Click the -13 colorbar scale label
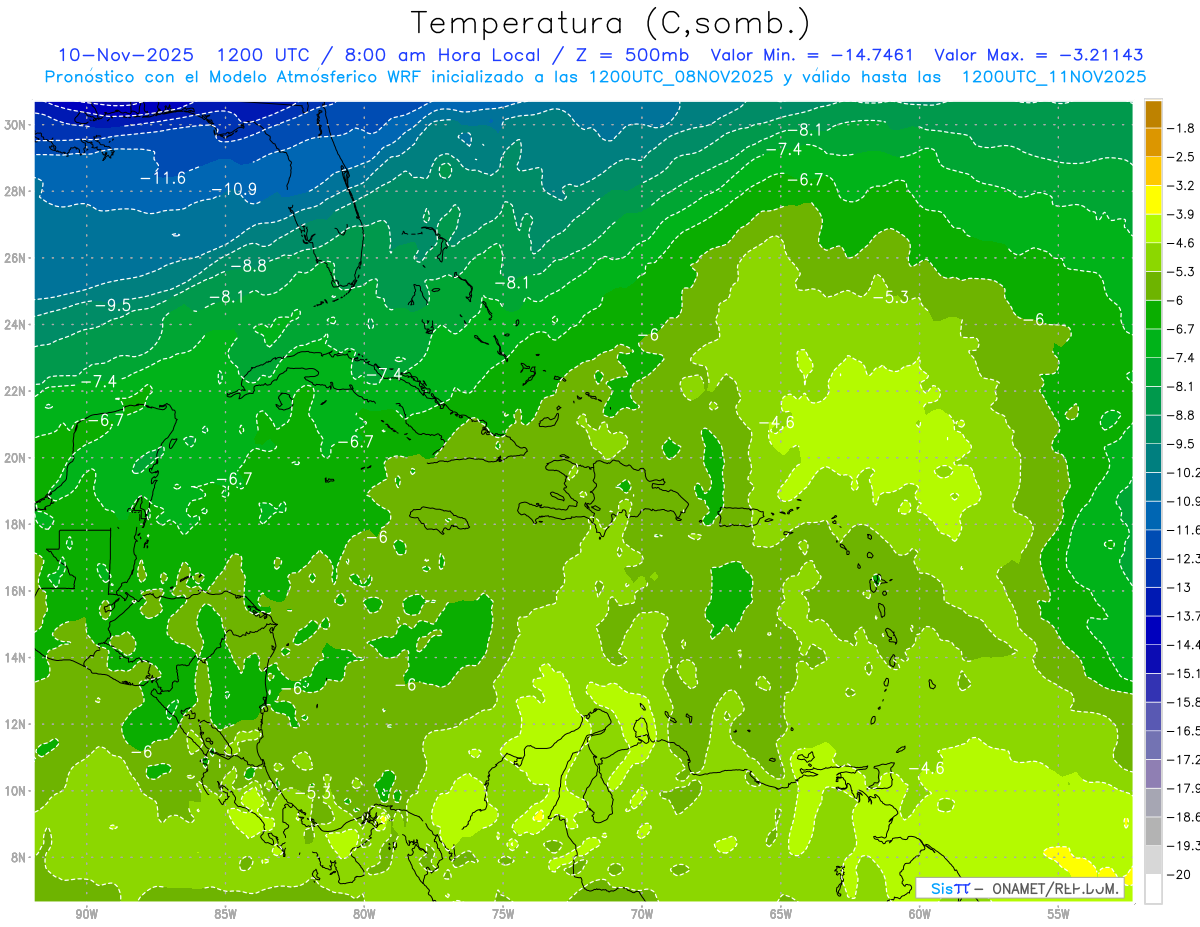The width and height of the screenshot is (1200, 927). coord(1179,587)
